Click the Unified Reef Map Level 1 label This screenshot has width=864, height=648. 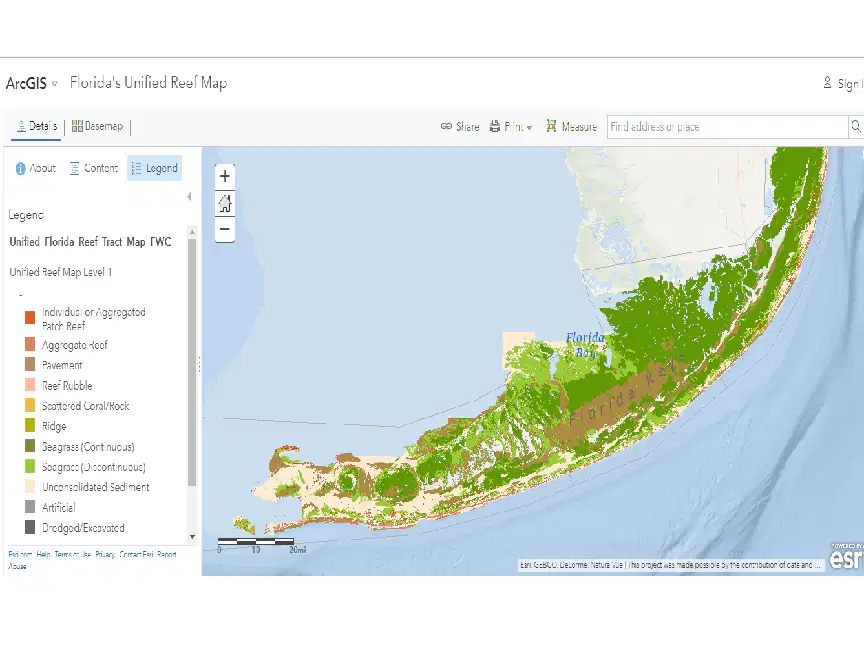[x=61, y=272]
